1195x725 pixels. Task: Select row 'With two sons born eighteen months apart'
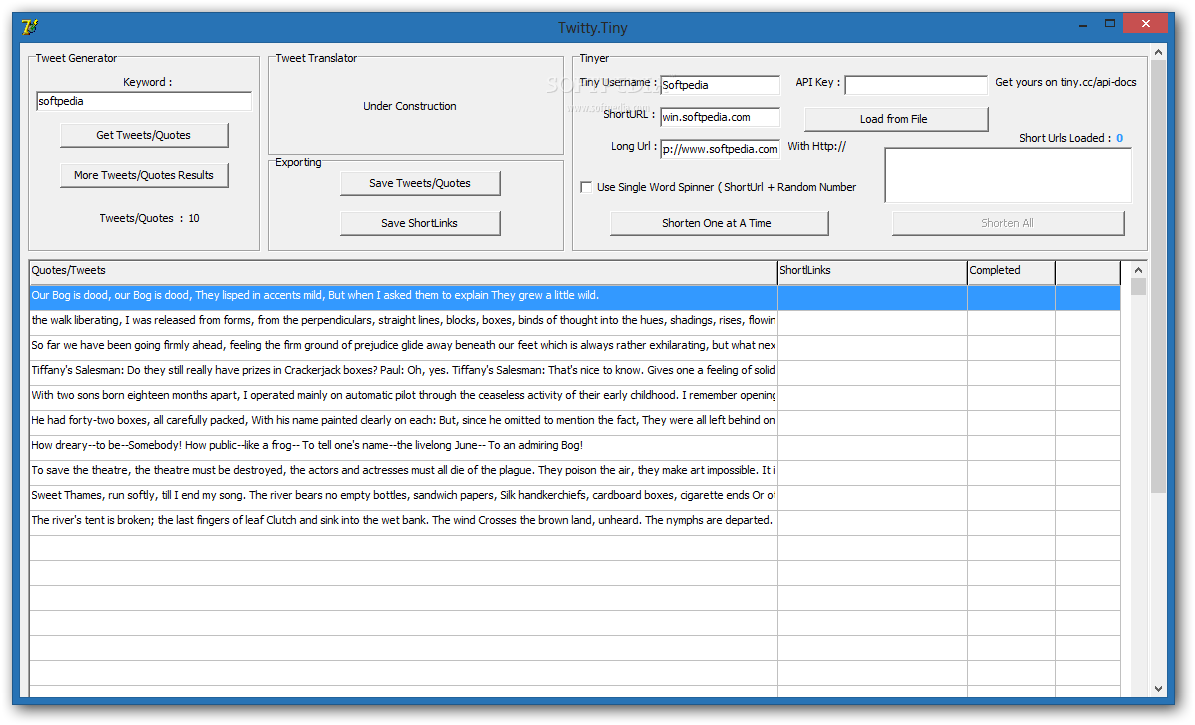pyautogui.click(x=575, y=396)
